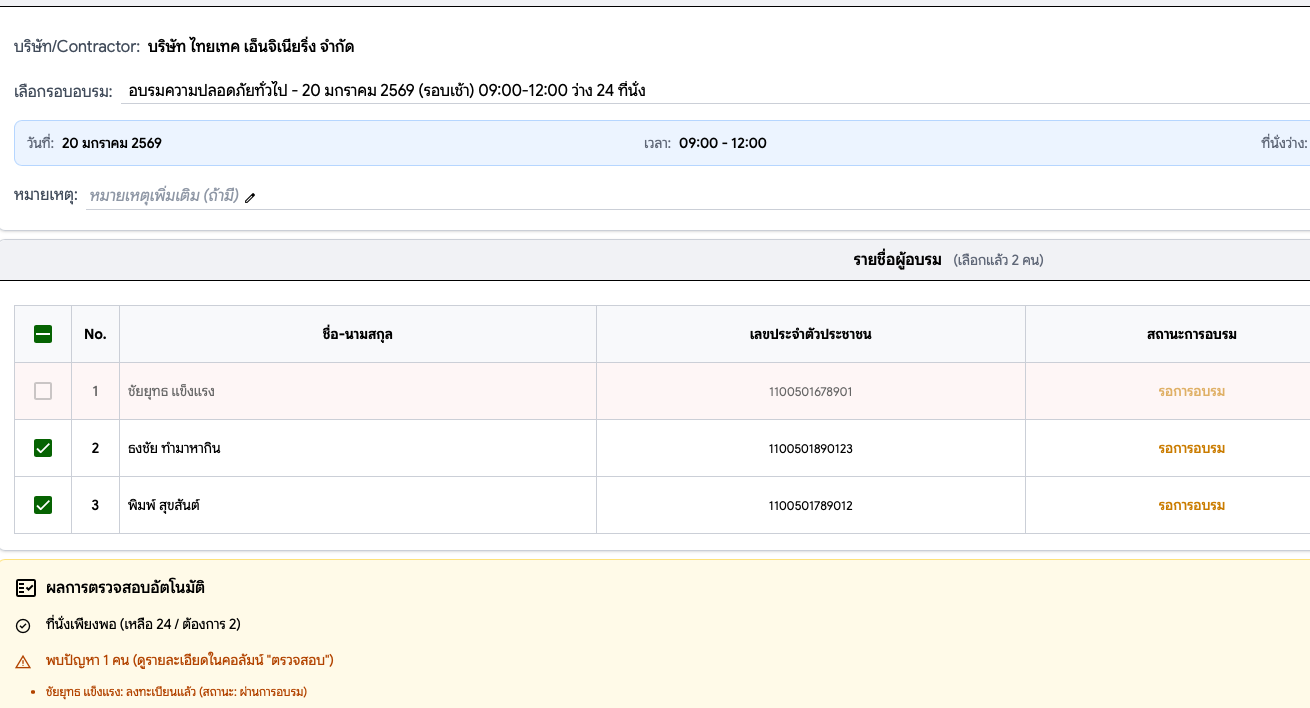Uncheck the checkbox for ธงชัย ทำมาหากิน
This screenshot has height=708, width=1310.
tap(43, 448)
